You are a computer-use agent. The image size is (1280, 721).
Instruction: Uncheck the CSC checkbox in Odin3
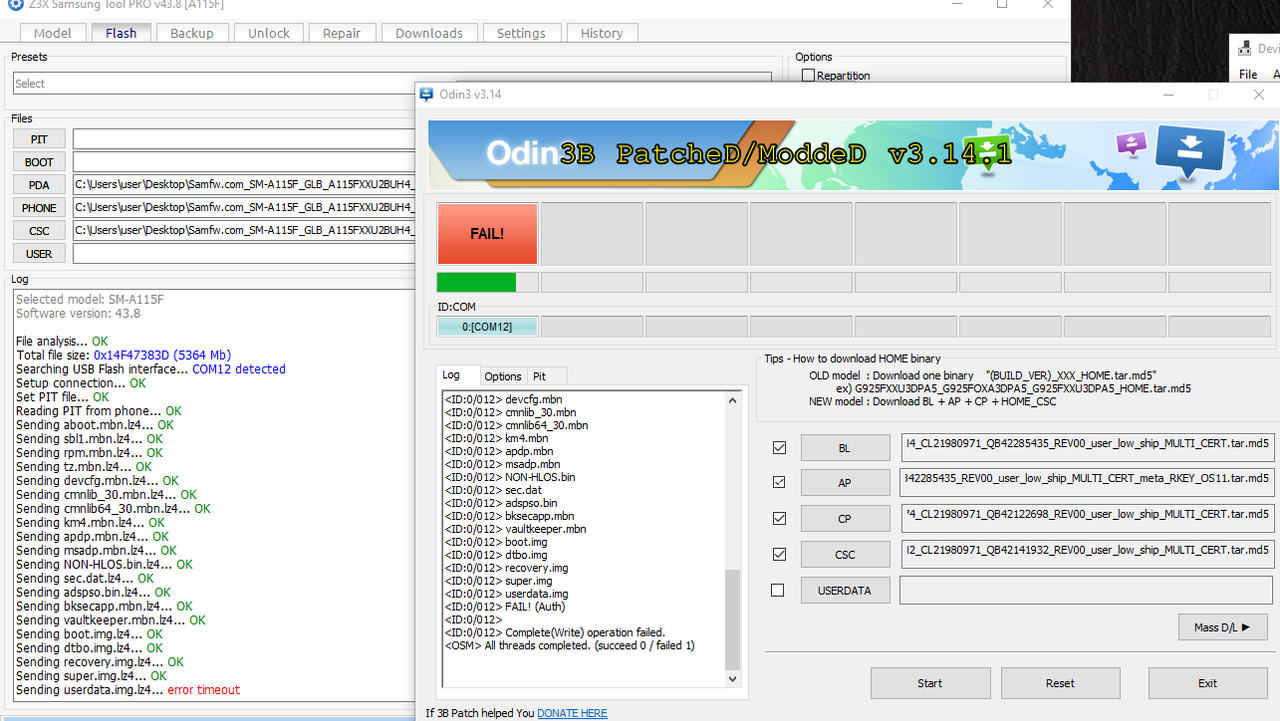(779, 554)
